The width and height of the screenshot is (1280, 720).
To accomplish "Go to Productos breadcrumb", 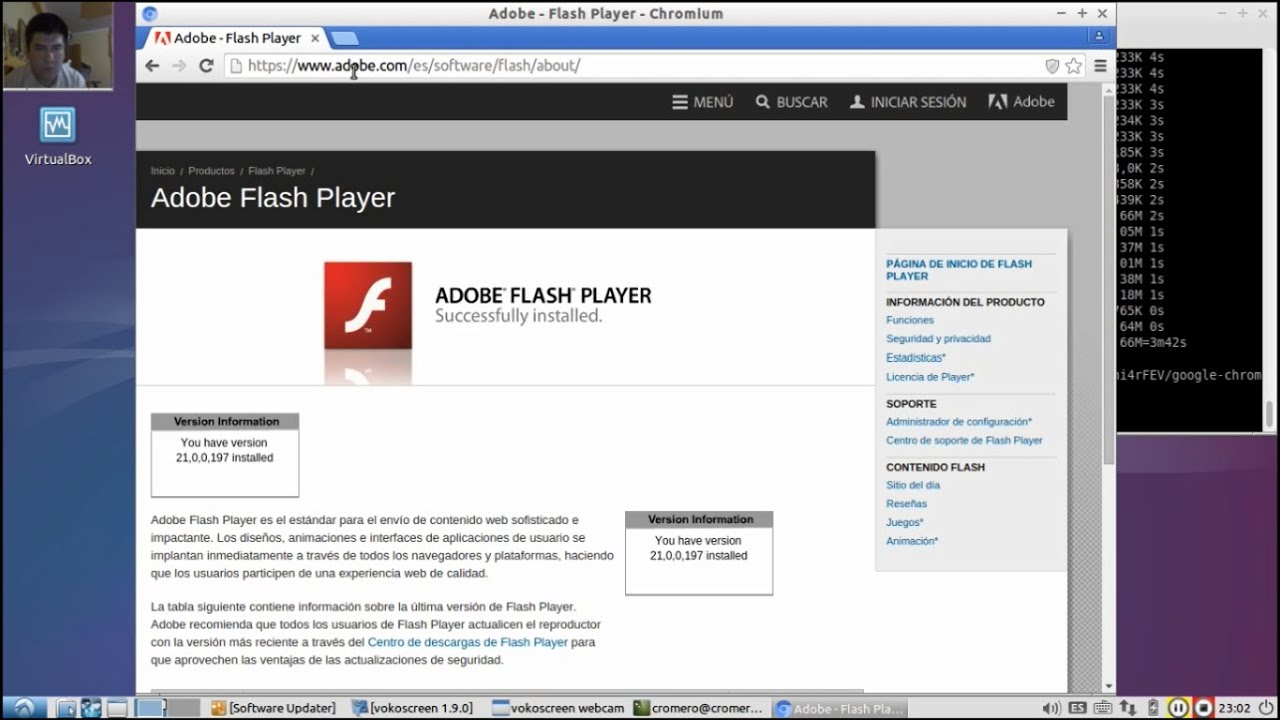I will [x=211, y=171].
